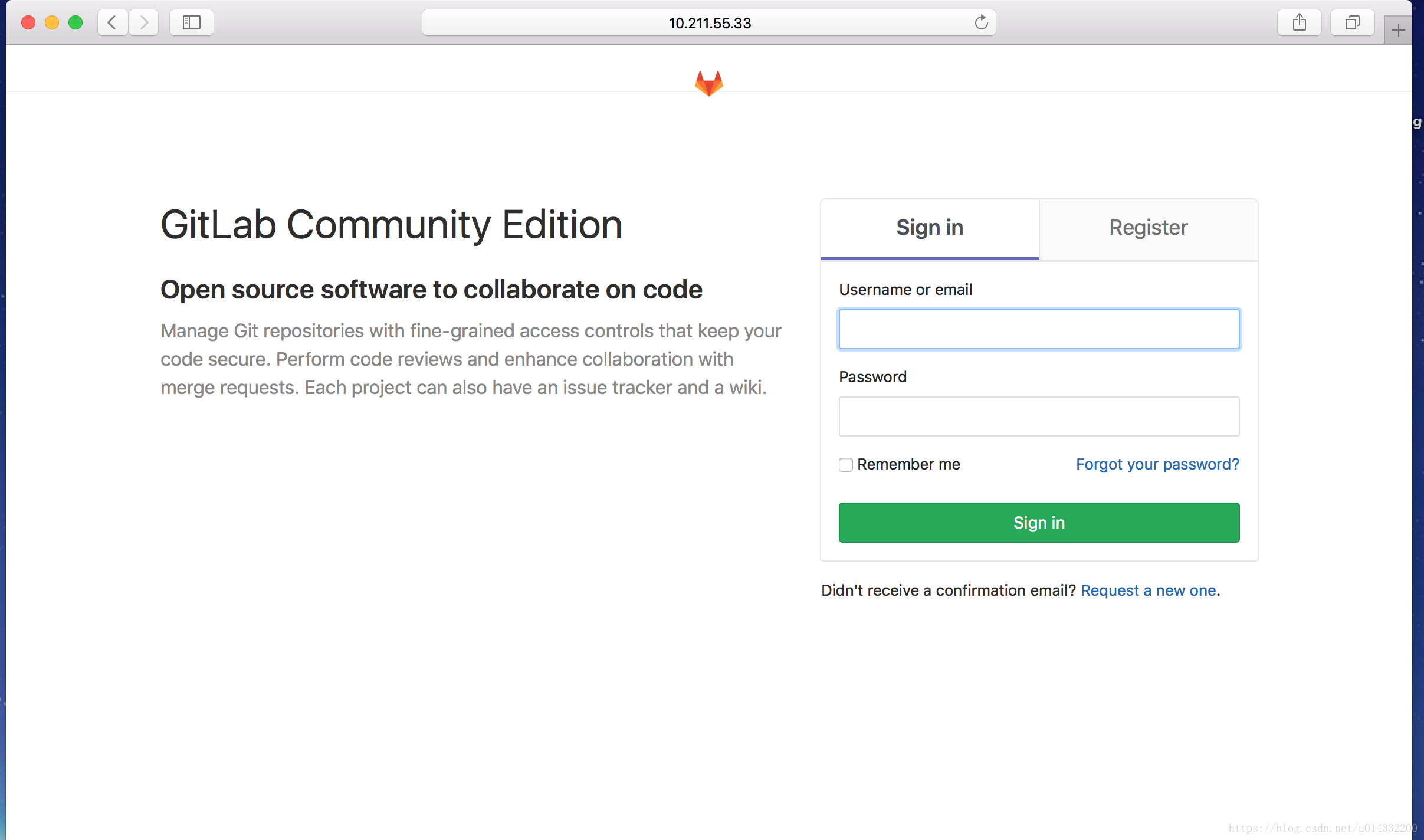Maximize the window using the green button
This screenshot has width=1424, height=840.
click(x=76, y=23)
